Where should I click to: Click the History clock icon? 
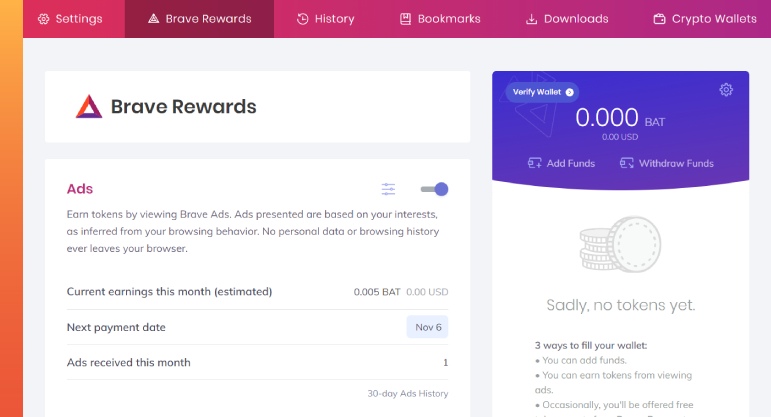[302, 19]
